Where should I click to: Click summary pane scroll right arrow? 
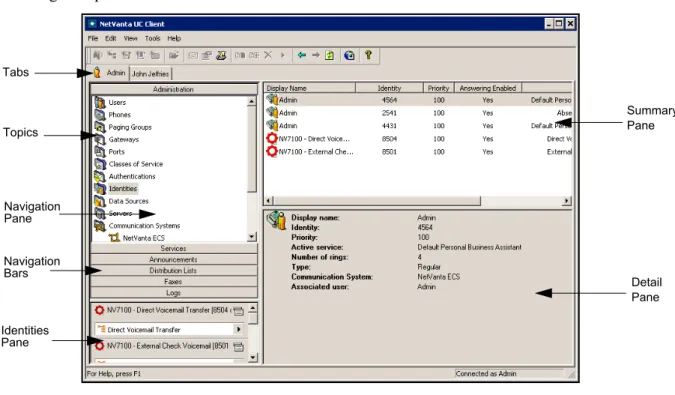[x=567, y=201]
